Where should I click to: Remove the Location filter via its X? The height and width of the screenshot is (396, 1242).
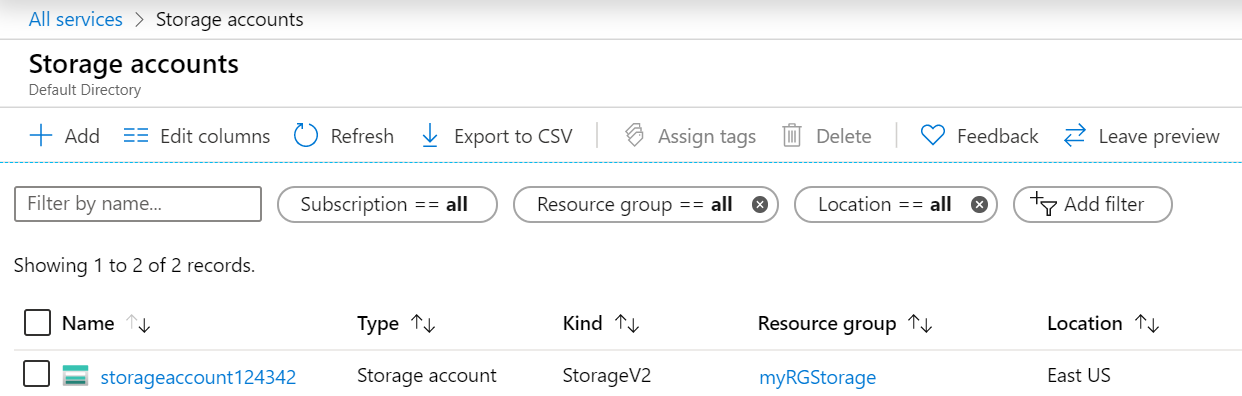click(x=979, y=204)
